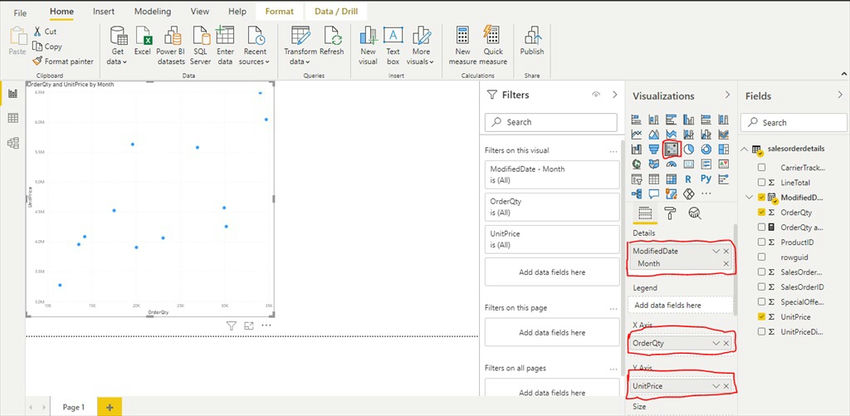Toggle the LineTotal field checkbox
Image resolution: width=850 pixels, height=416 pixels.
point(762,183)
